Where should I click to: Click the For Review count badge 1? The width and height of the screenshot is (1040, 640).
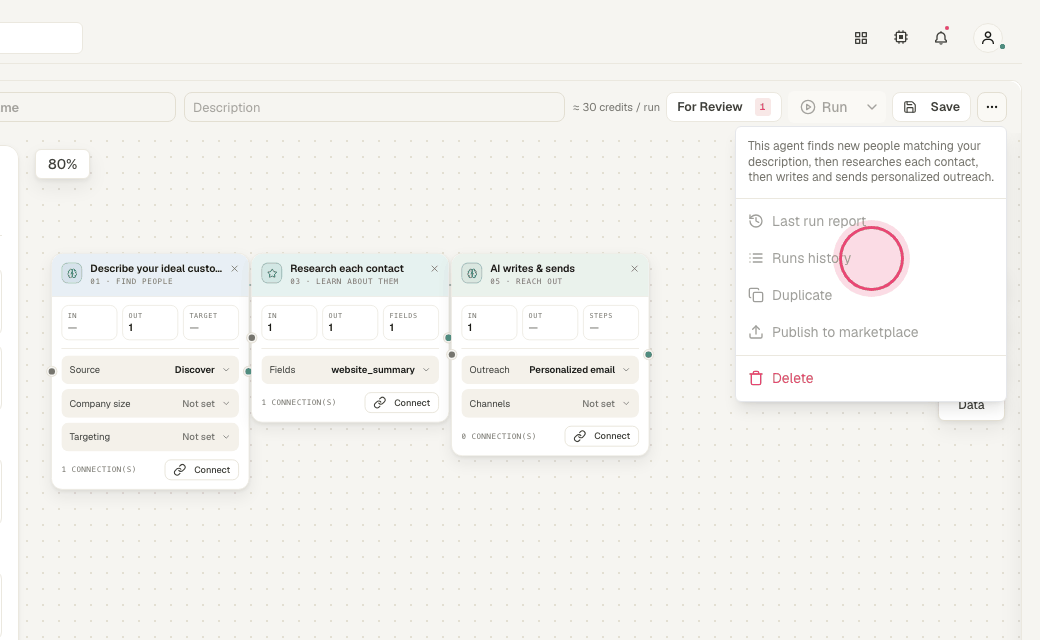coord(763,107)
